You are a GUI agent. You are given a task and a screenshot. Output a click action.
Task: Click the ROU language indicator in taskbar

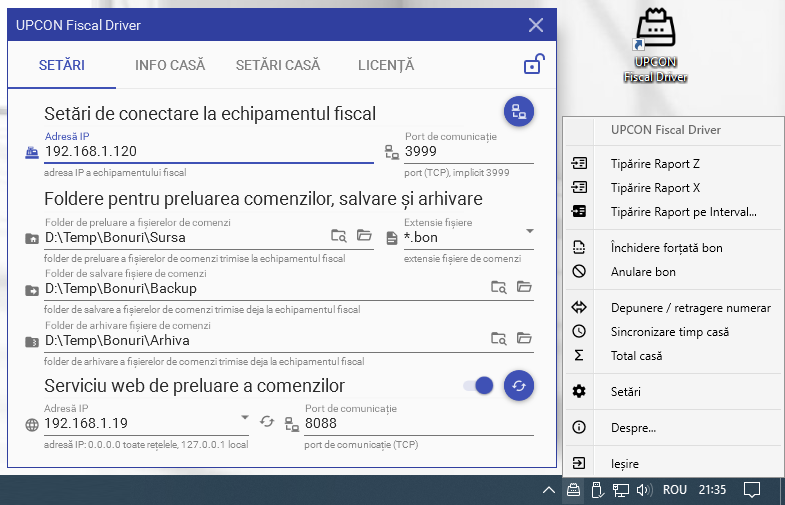[x=675, y=490]
